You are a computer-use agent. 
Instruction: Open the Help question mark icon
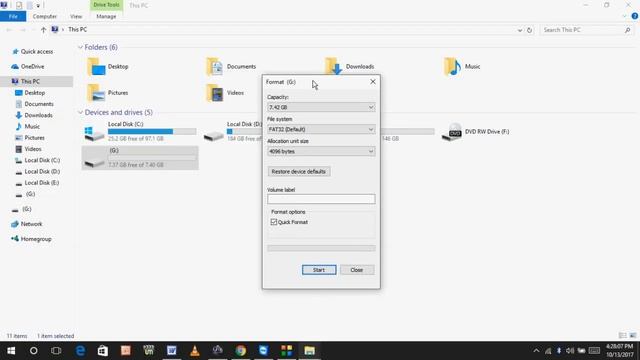coord(635,16)
